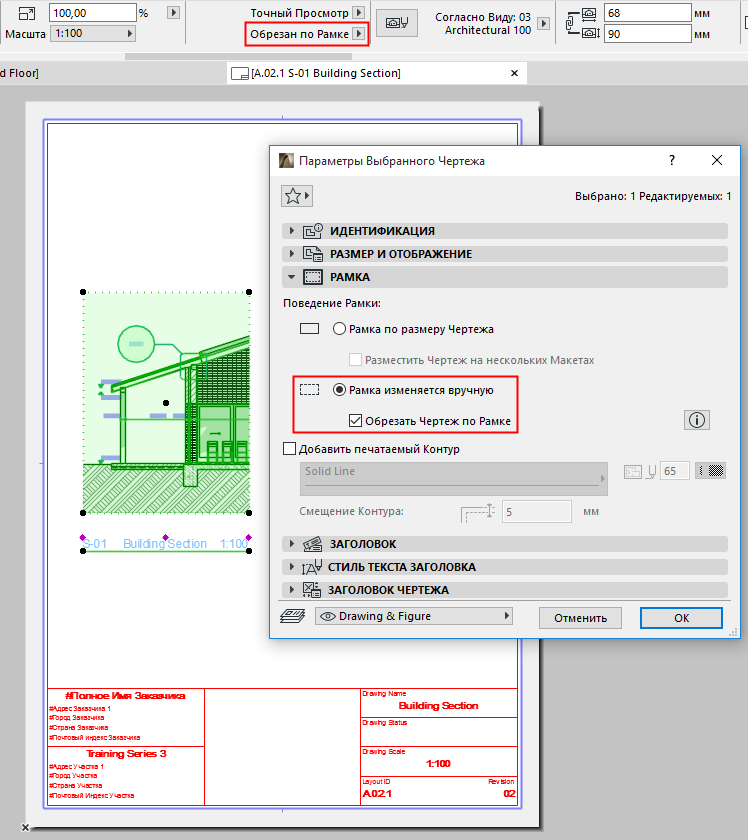The width and height of the screenshot is (748, 840).
Task: Close the Параметры Выбранного Чертежа dialog
Action: pos(717,160)
